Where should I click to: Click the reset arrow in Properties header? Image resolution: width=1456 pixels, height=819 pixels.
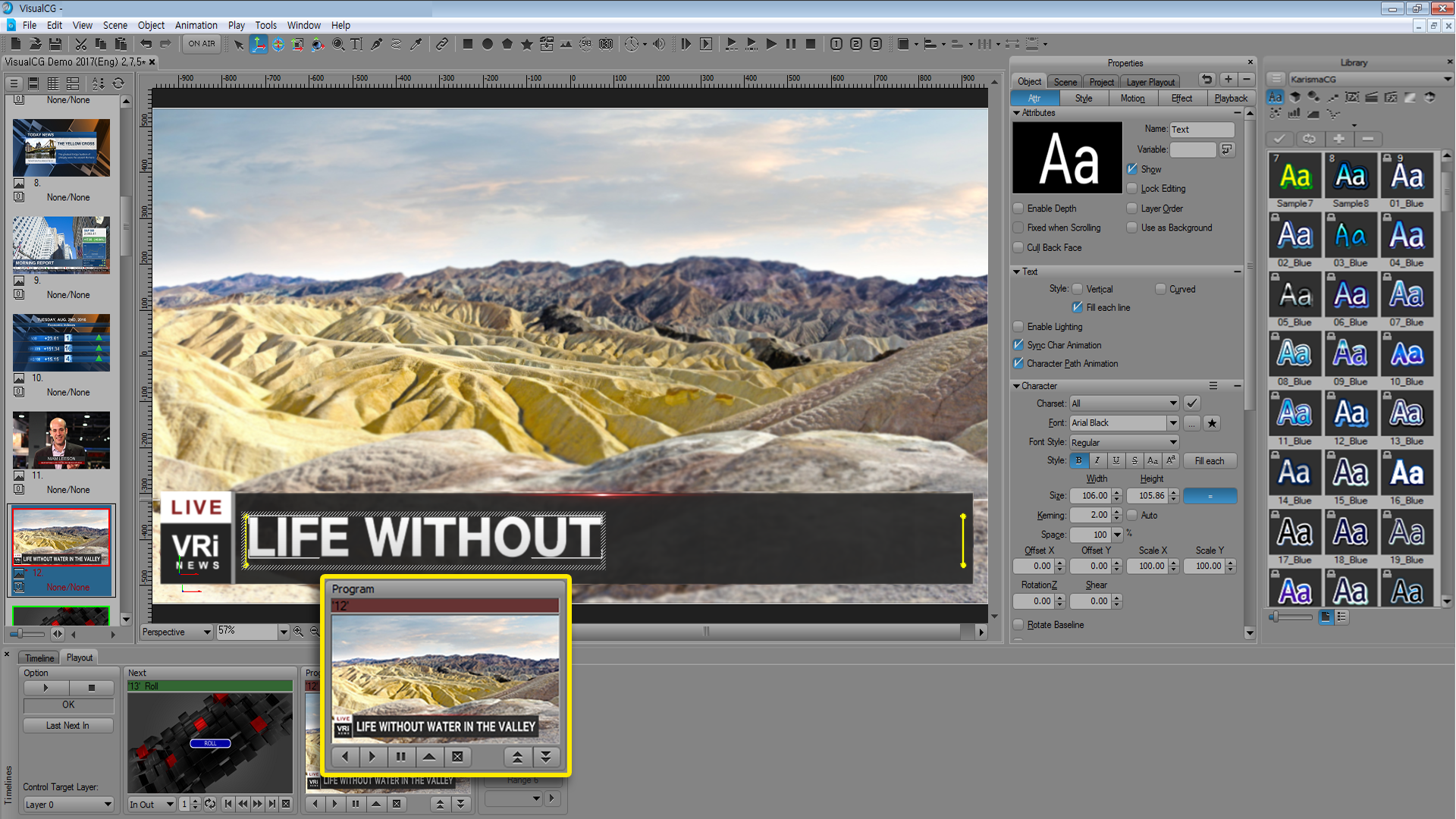coord(1207,80)
